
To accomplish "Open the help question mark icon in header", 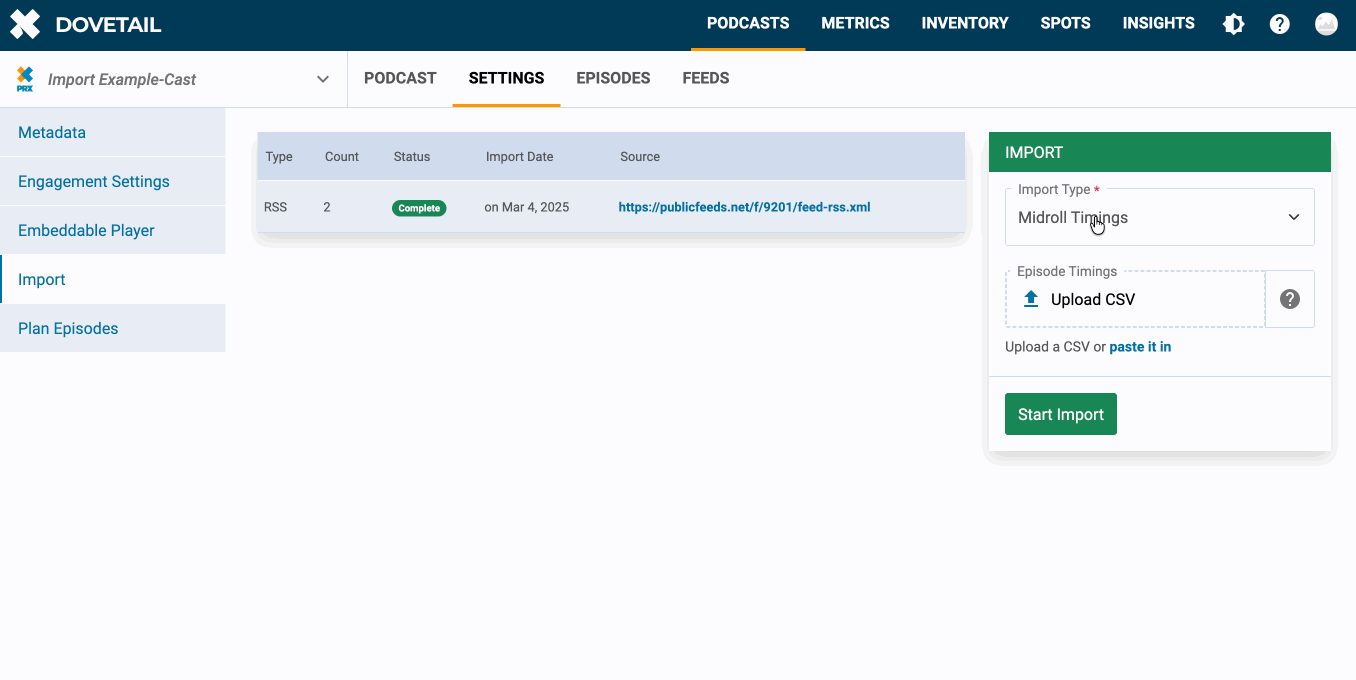I will 1280,25.
